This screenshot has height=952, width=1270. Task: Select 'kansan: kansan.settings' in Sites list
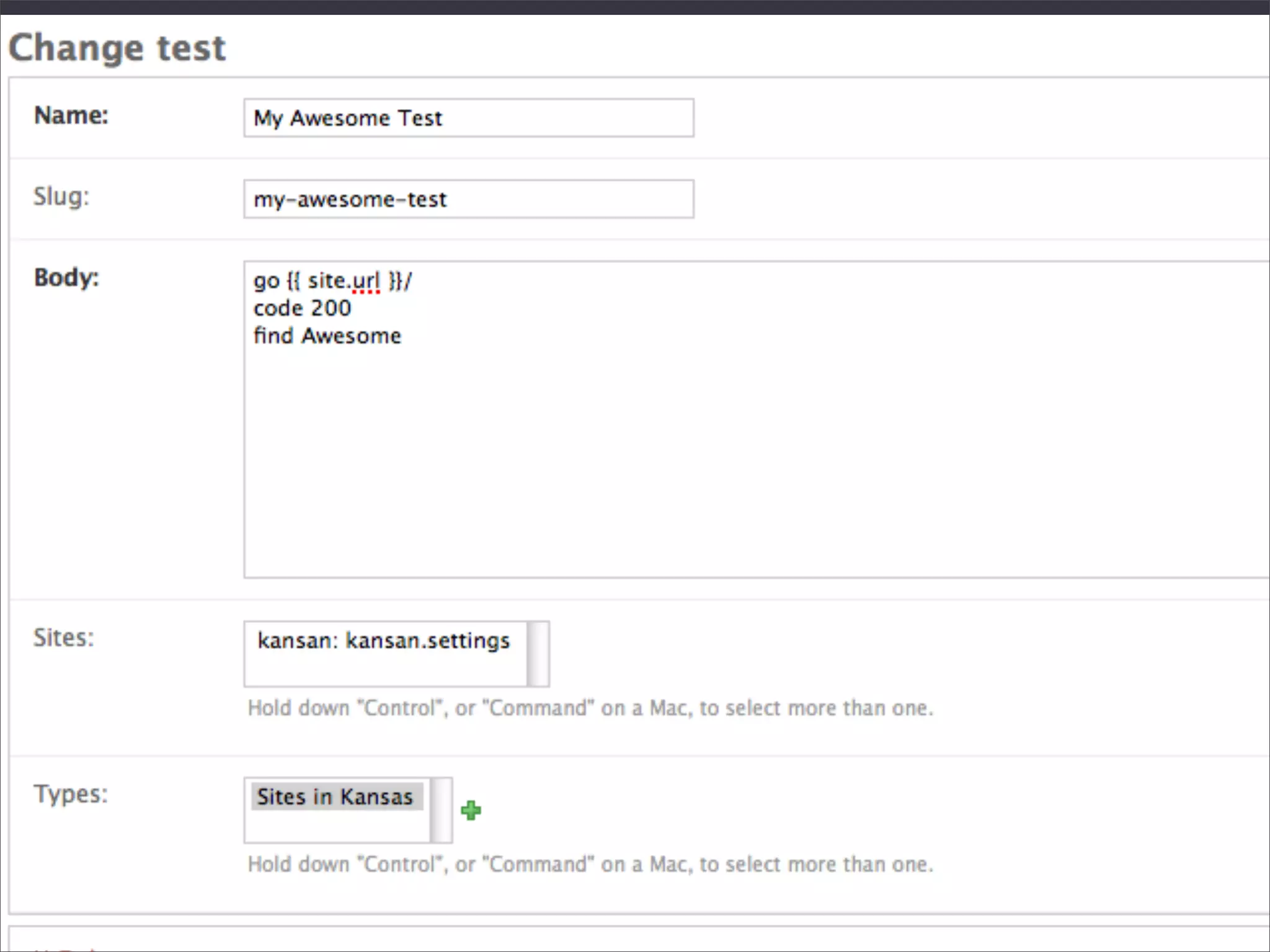(x=383, y=640)
